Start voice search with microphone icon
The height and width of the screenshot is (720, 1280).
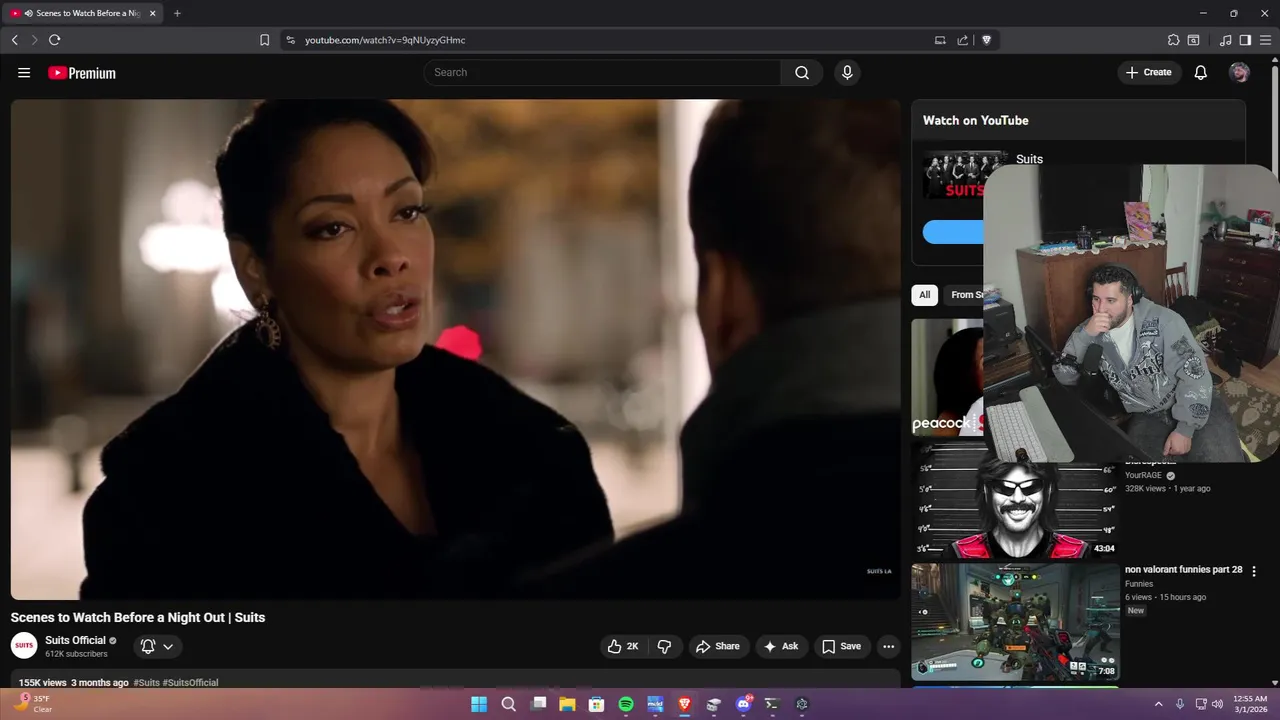coord(847,73)
